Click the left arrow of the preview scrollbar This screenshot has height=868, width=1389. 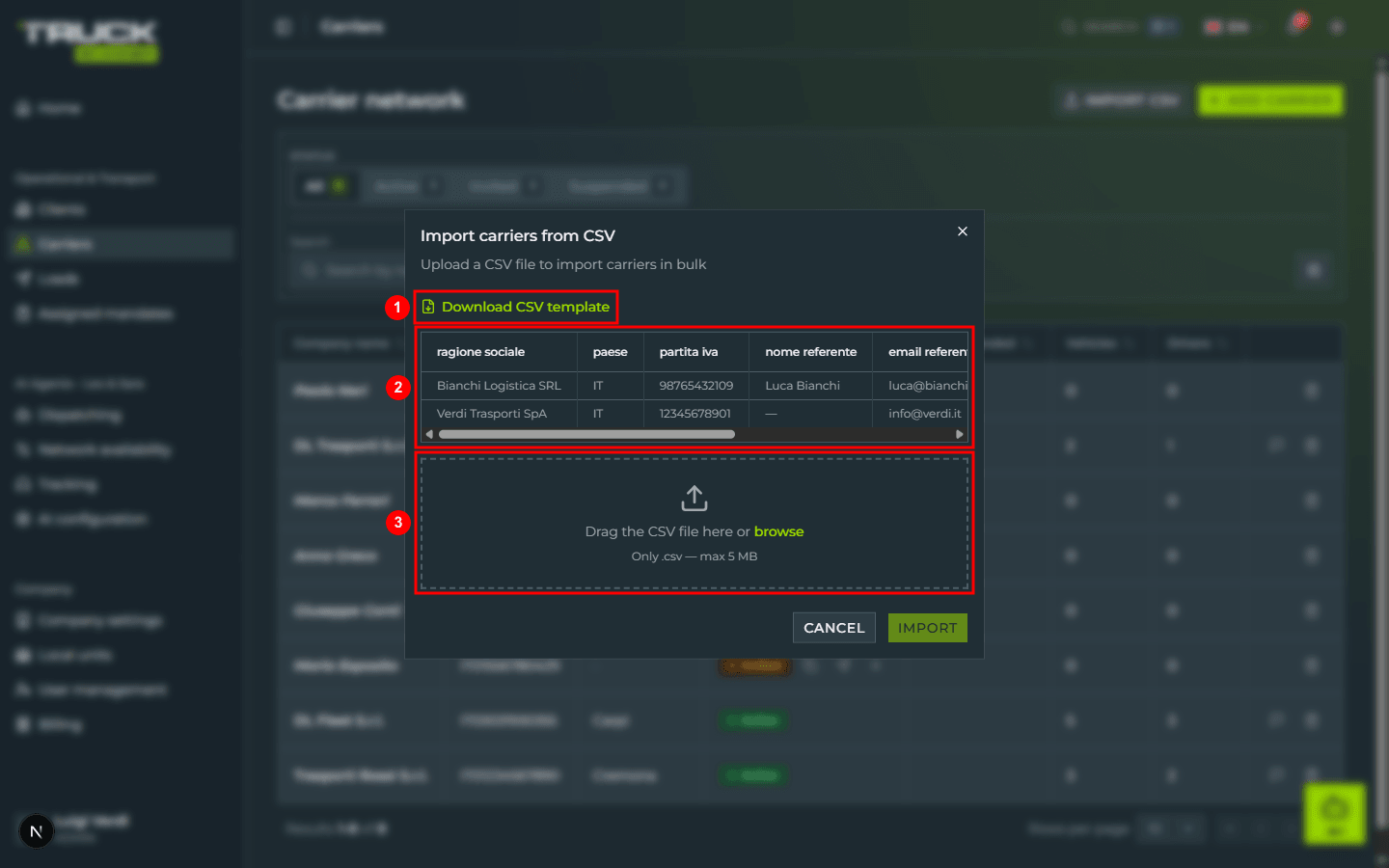(x=429, y=434)
